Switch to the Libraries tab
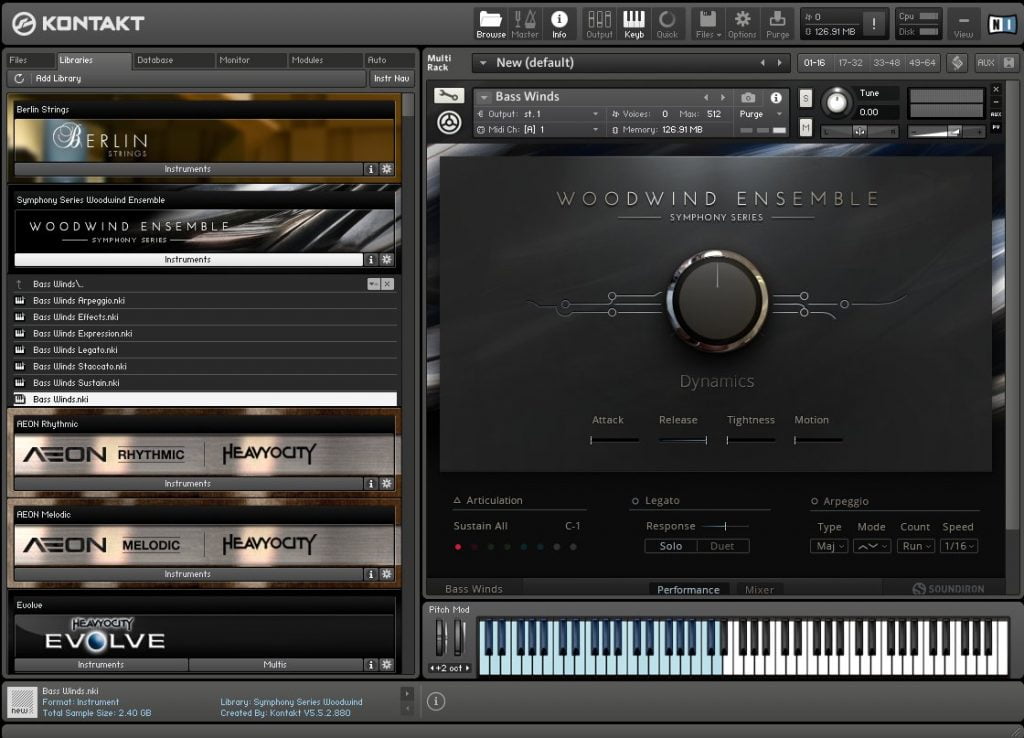 [x=93, y=60]
